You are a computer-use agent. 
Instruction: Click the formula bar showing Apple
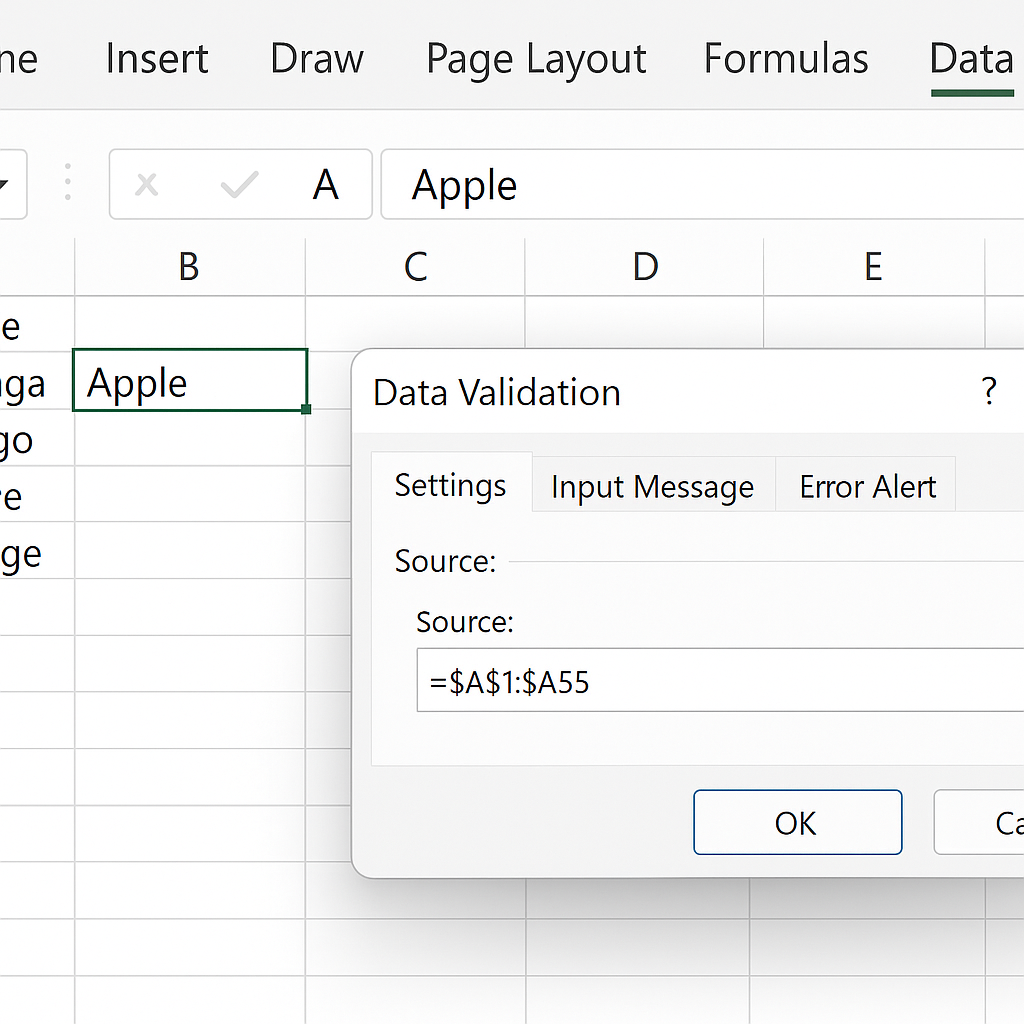(x=700, y=185)
